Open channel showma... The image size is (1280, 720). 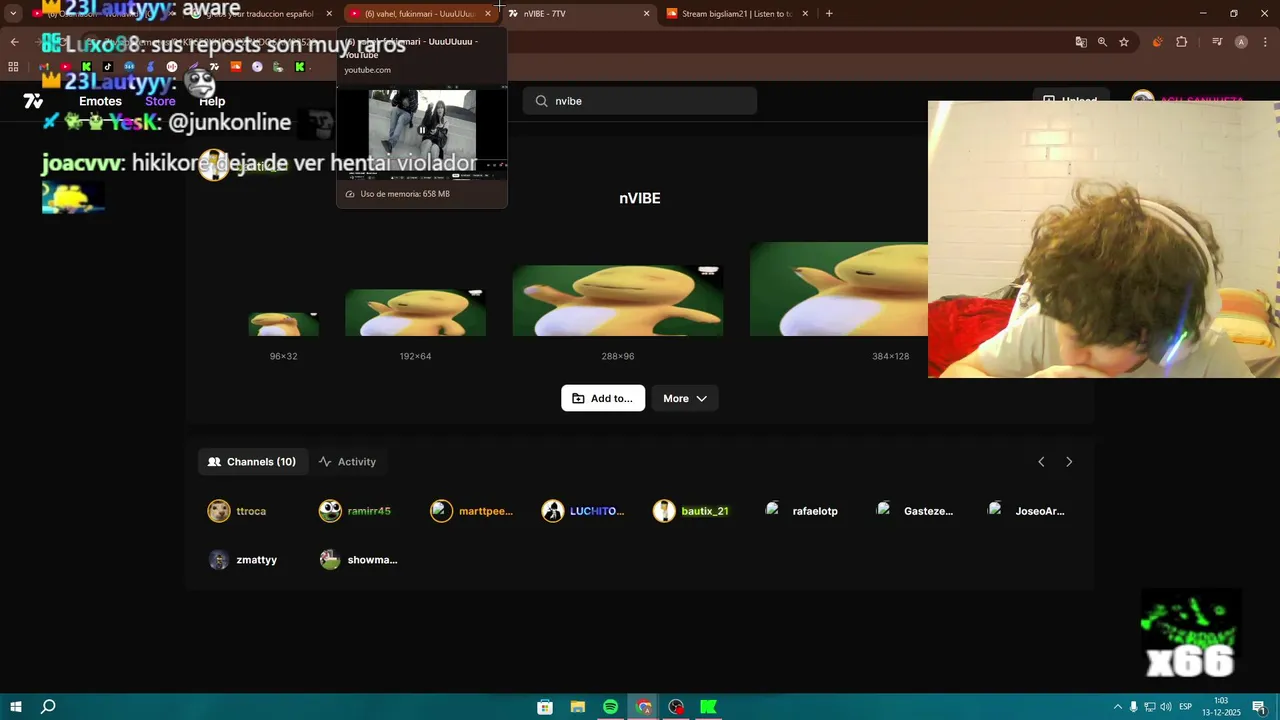point(358,560)
